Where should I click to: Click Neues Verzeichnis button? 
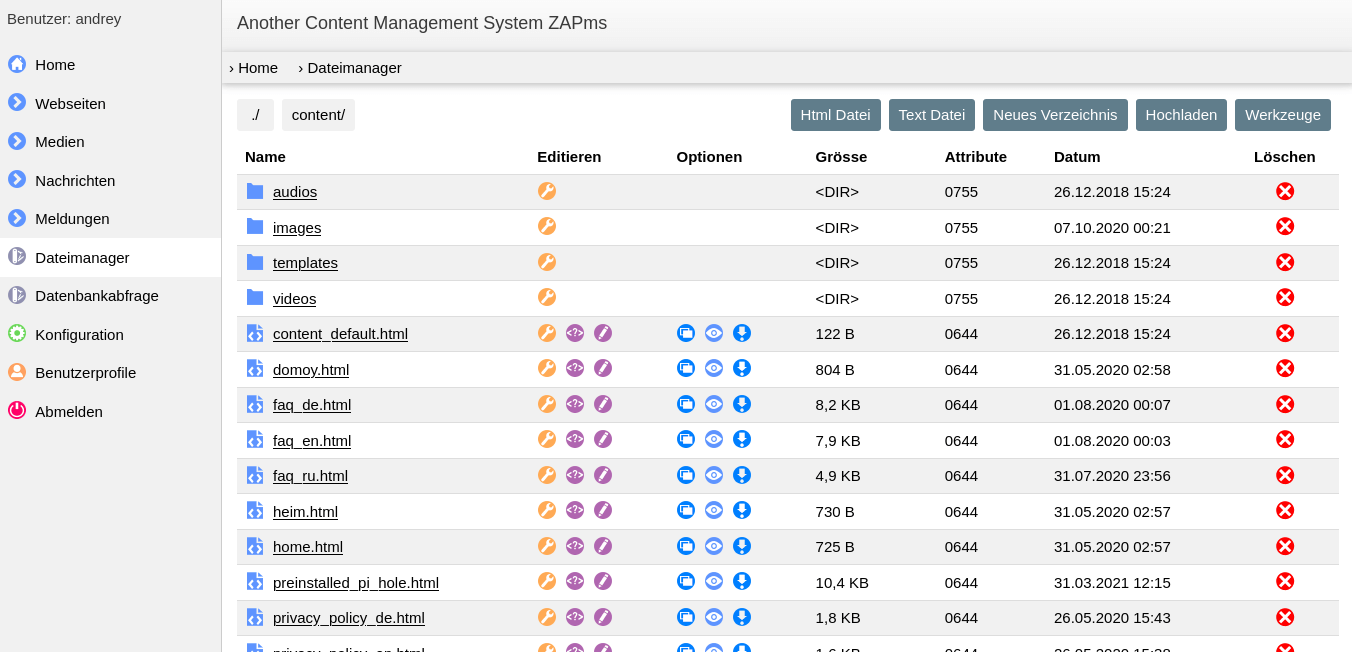[x=1055, y=115]
